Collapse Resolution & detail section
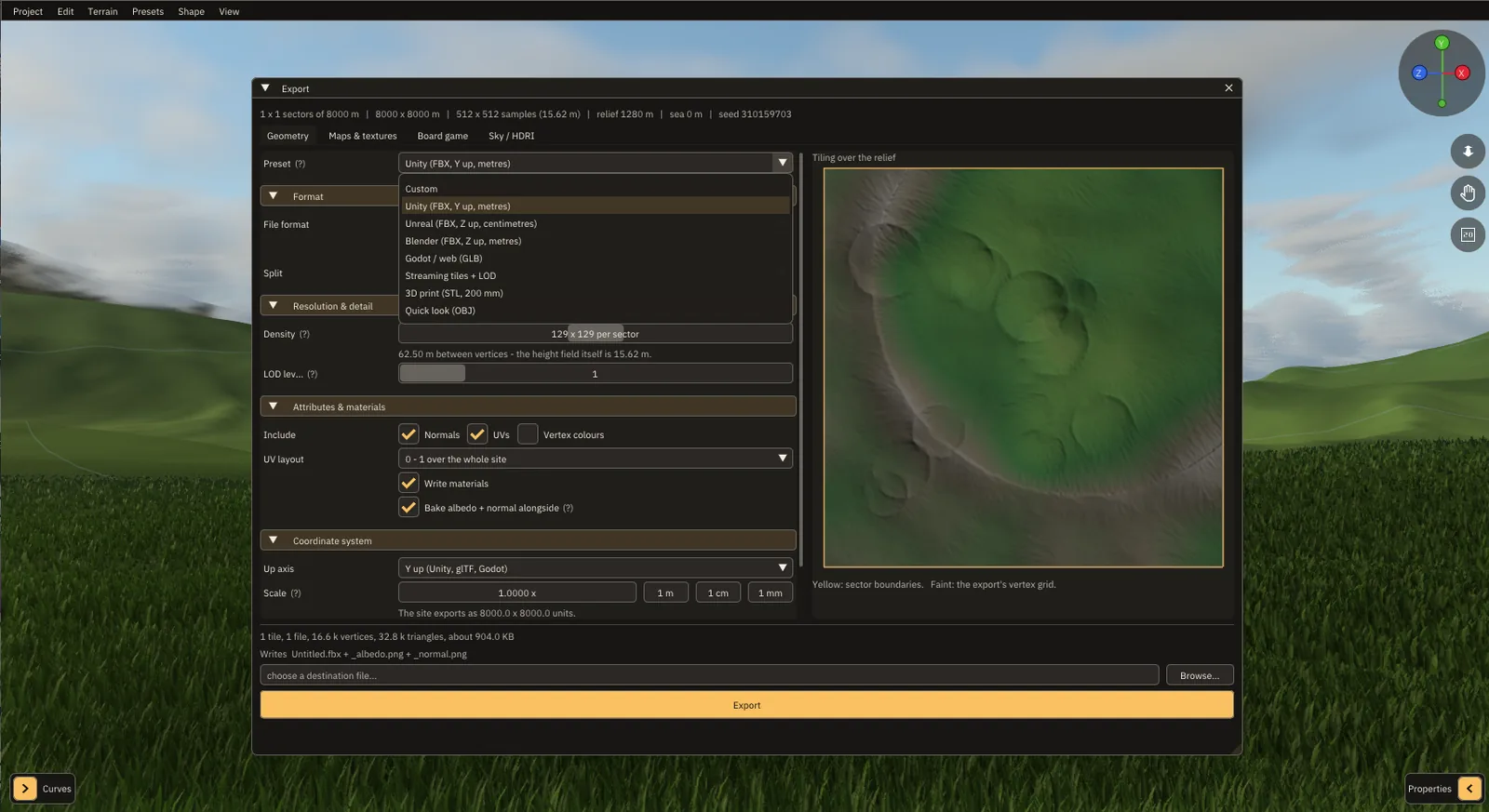This screenshot has height=812, width=1489. [x=274, y=306]
